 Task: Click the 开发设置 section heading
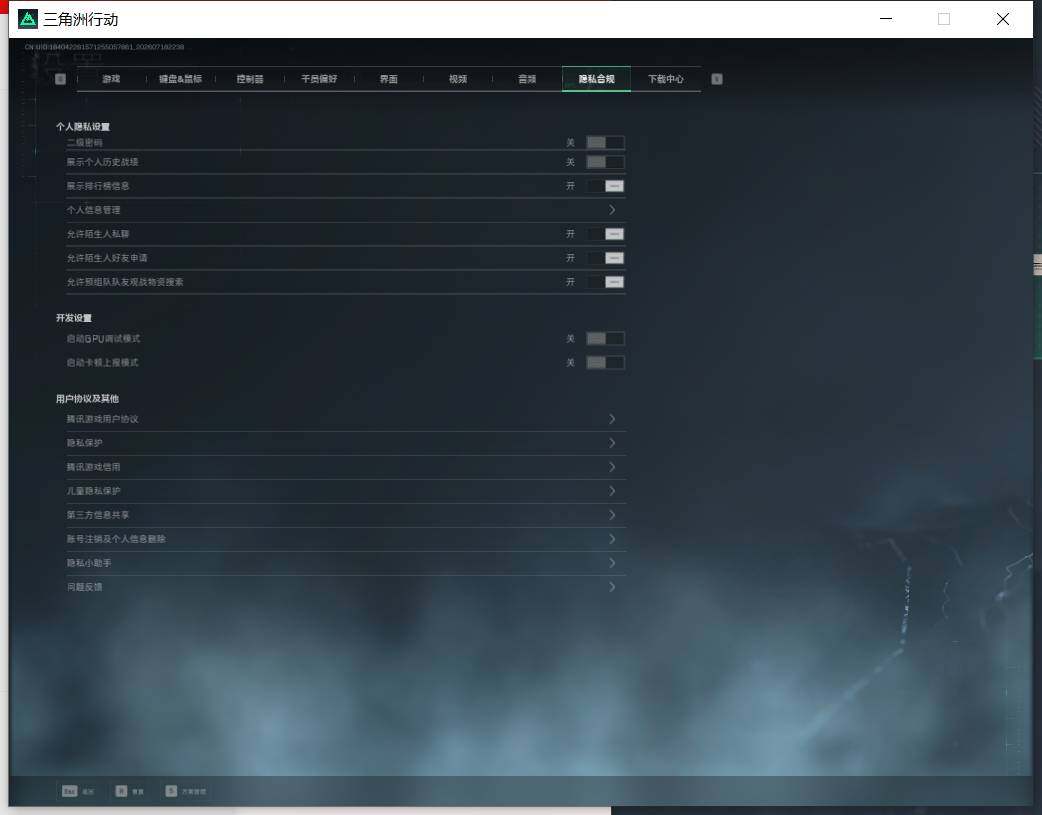tap(74, 318)
